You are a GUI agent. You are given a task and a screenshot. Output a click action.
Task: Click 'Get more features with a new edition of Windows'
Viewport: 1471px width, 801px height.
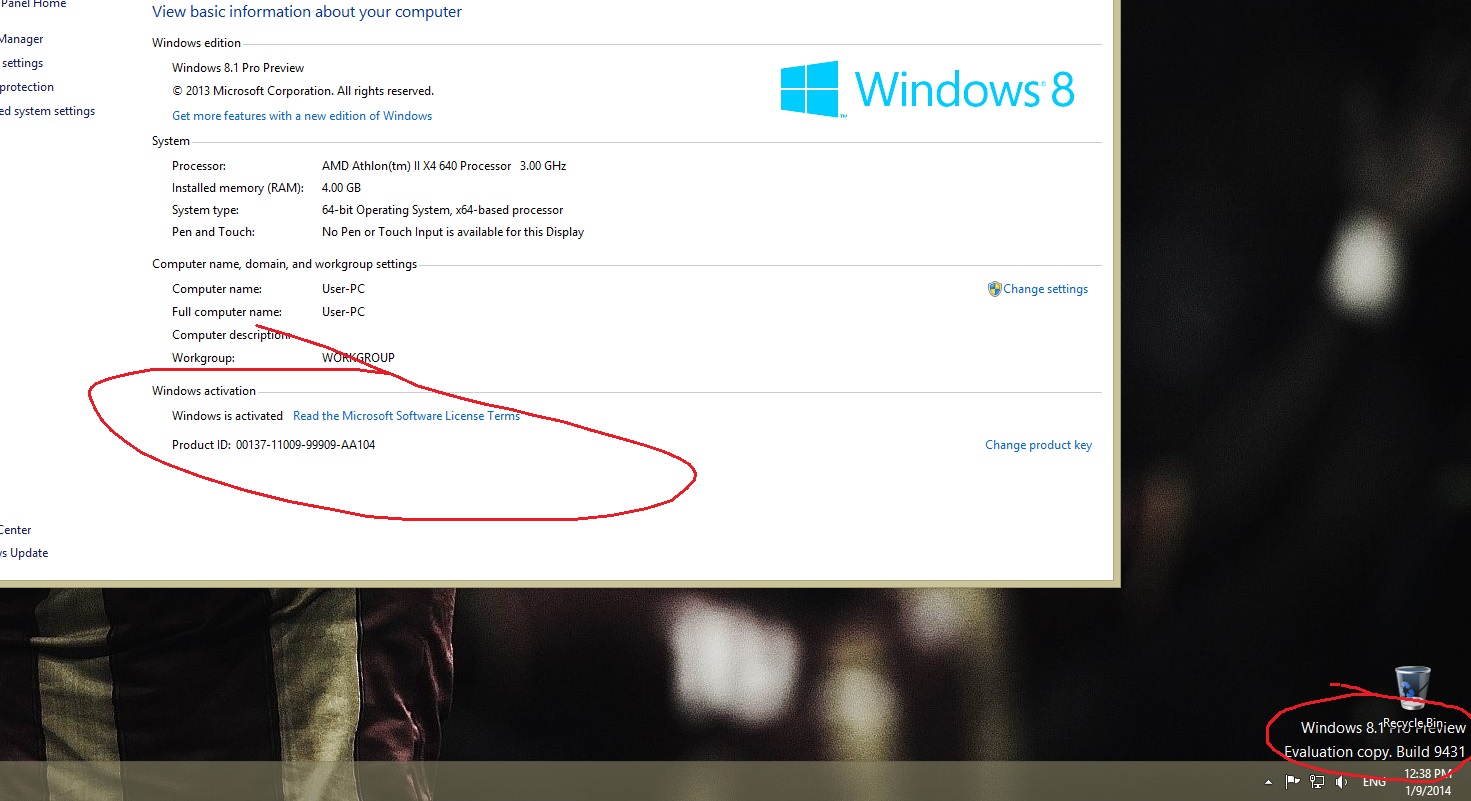coord(302,116)
